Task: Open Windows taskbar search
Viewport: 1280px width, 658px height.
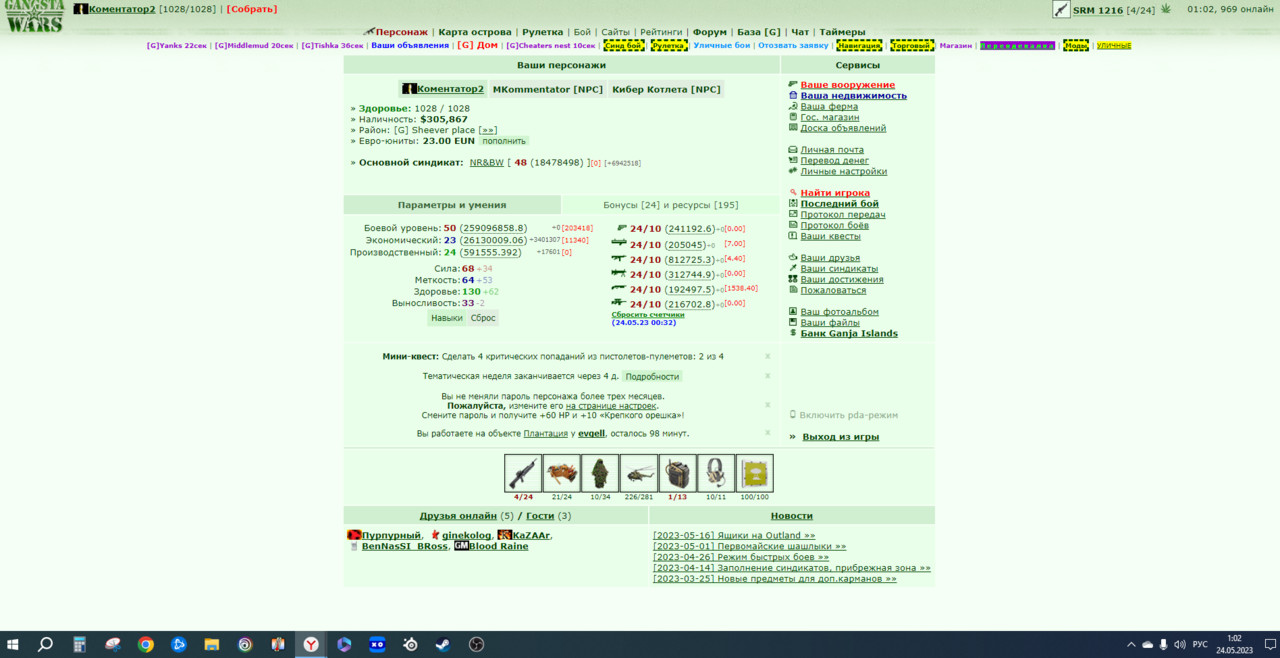Action: (x=46, y=645)
